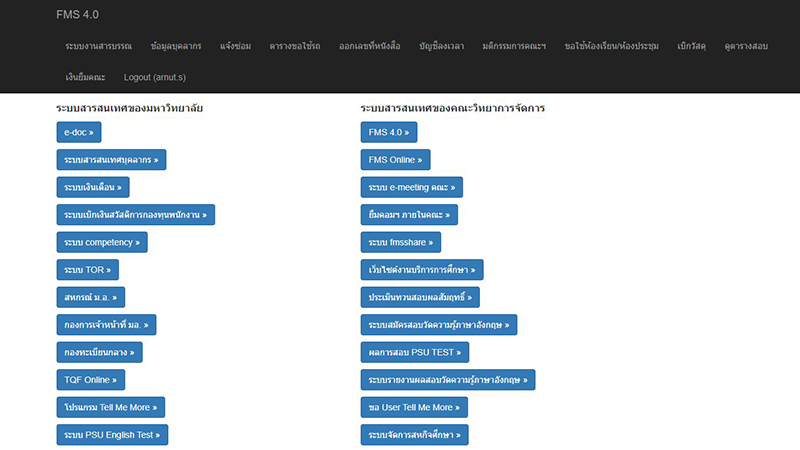Image resolution: width=800 pixels, height=450 pixels.
Task: Open ระบบสมัครสอบวัดความรู้ภาษาอังกฤษ button
Action: (439, 325)
